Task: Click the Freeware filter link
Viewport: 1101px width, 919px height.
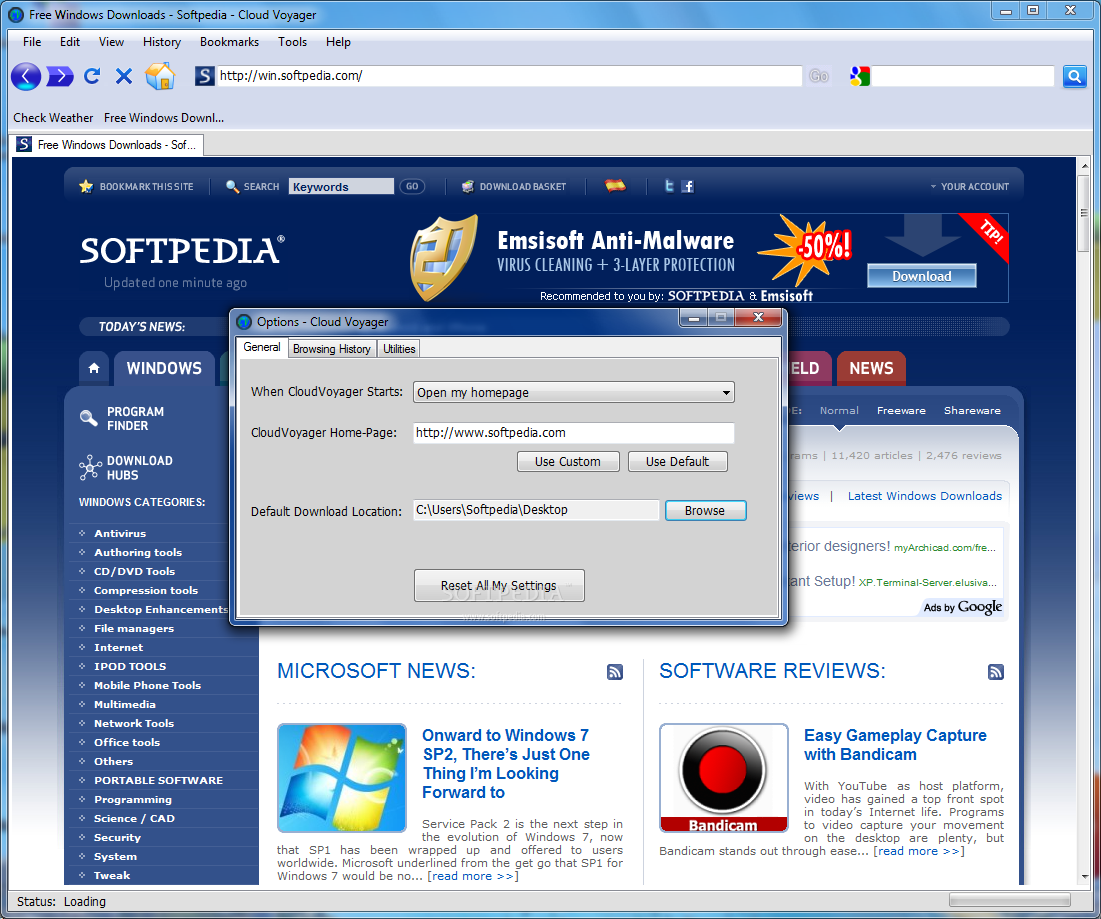Action: [901, 411]
